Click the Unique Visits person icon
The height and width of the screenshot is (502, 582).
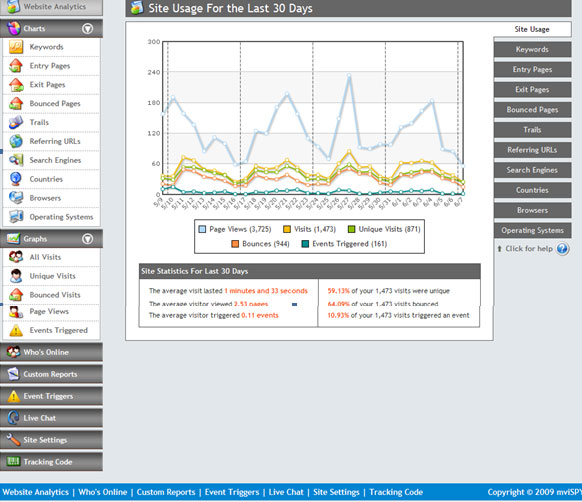16,276
